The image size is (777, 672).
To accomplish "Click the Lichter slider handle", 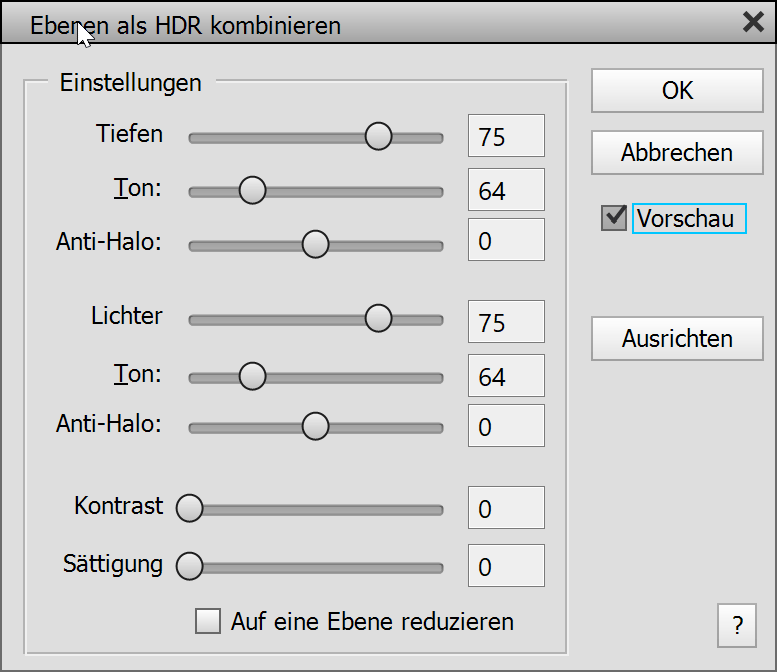I will (378, 318).
